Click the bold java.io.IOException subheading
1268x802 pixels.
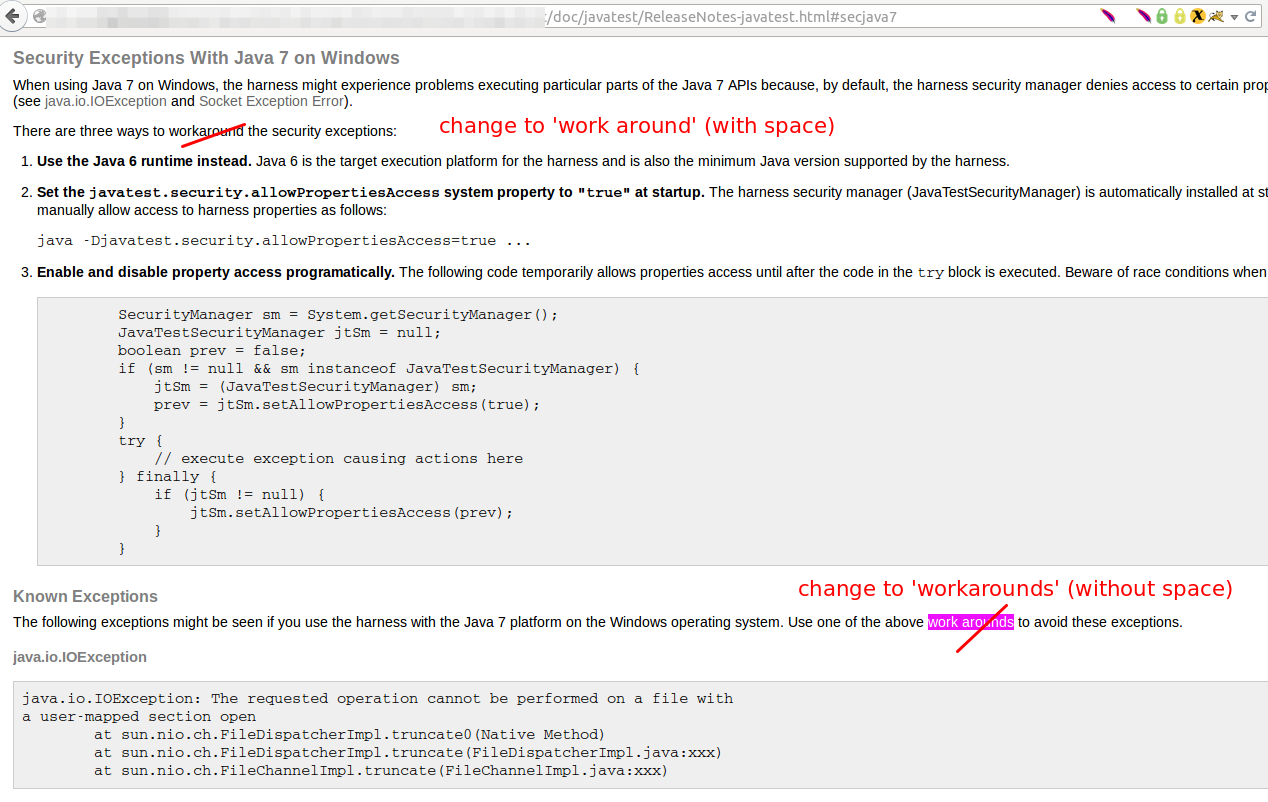(x=80, y=657)
